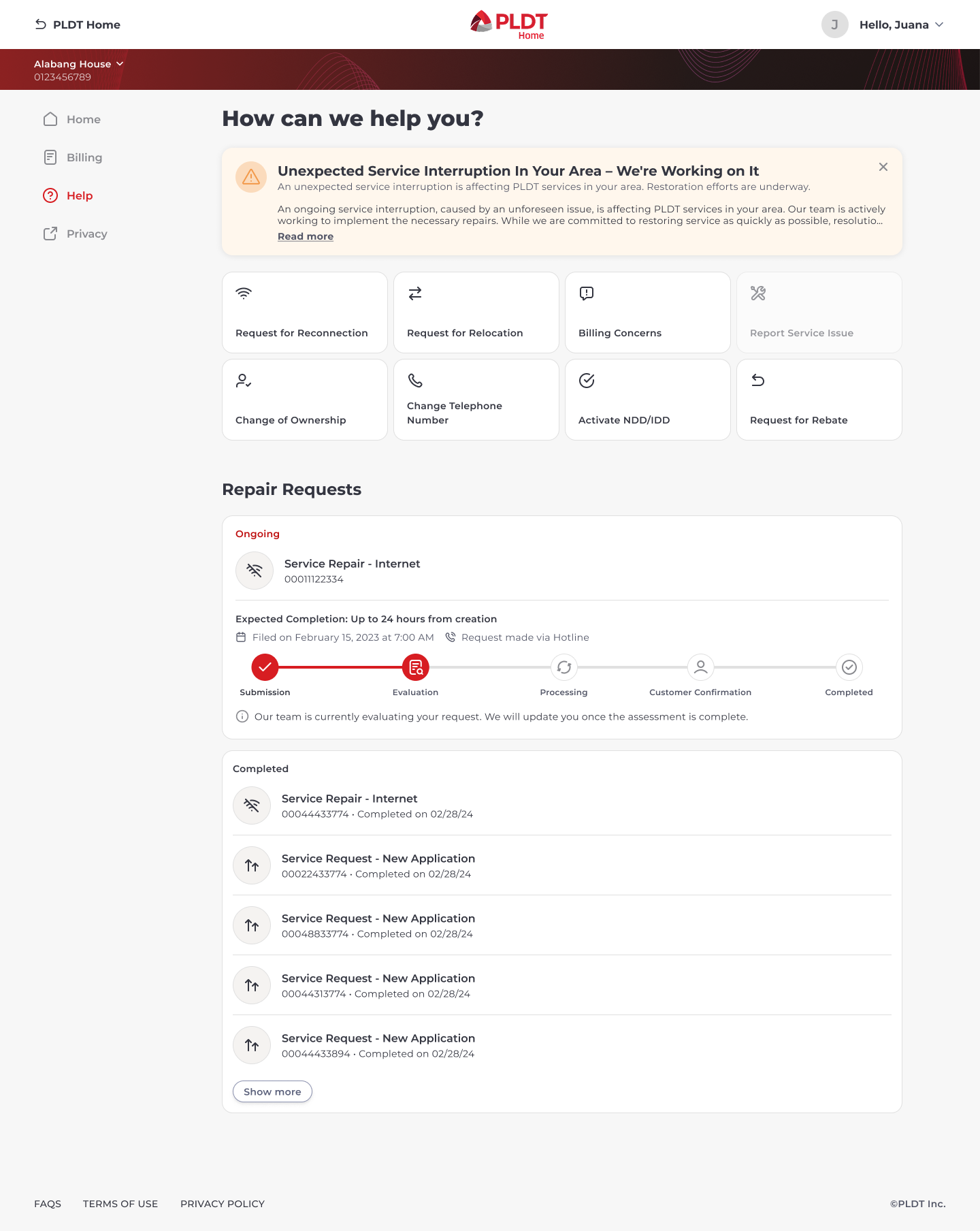Click the telephone handset icon
The image size is (980, 1231).
(415, 381)
